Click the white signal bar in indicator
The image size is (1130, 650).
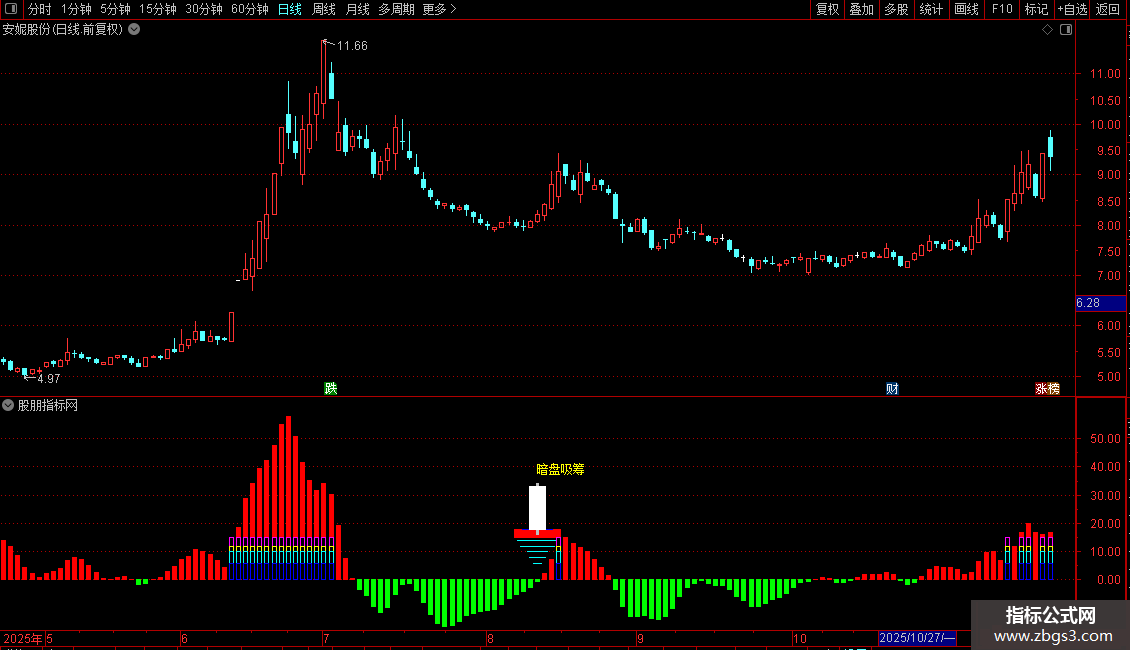coord(538,507)
